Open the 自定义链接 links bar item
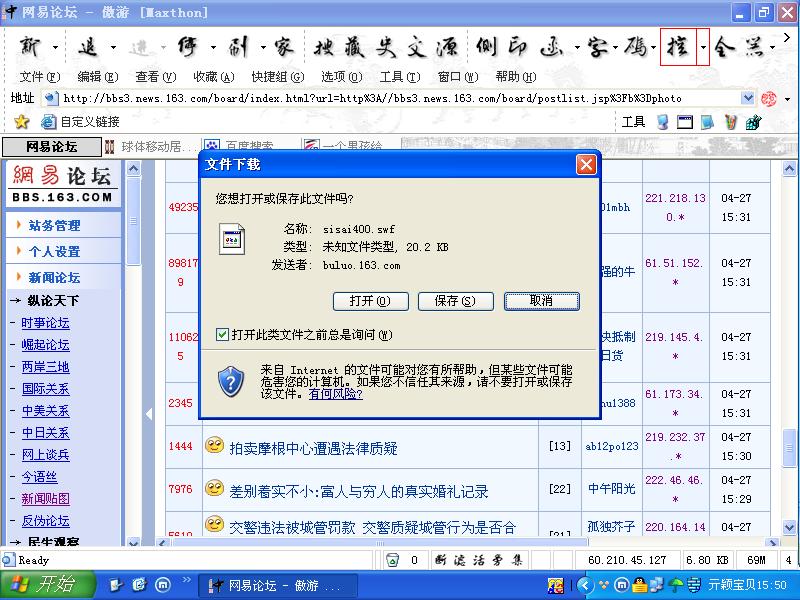The width and height of the screenshot is (800, 600). [x=80, y=121]
